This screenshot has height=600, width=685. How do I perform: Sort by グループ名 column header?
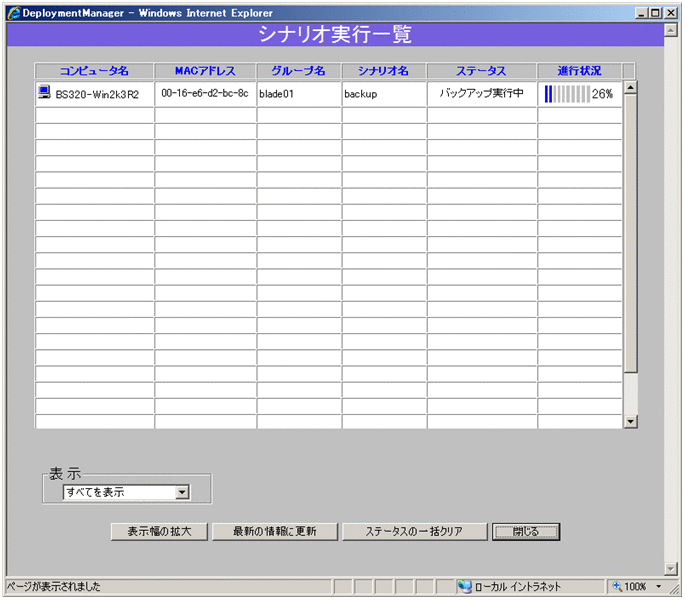298,71
